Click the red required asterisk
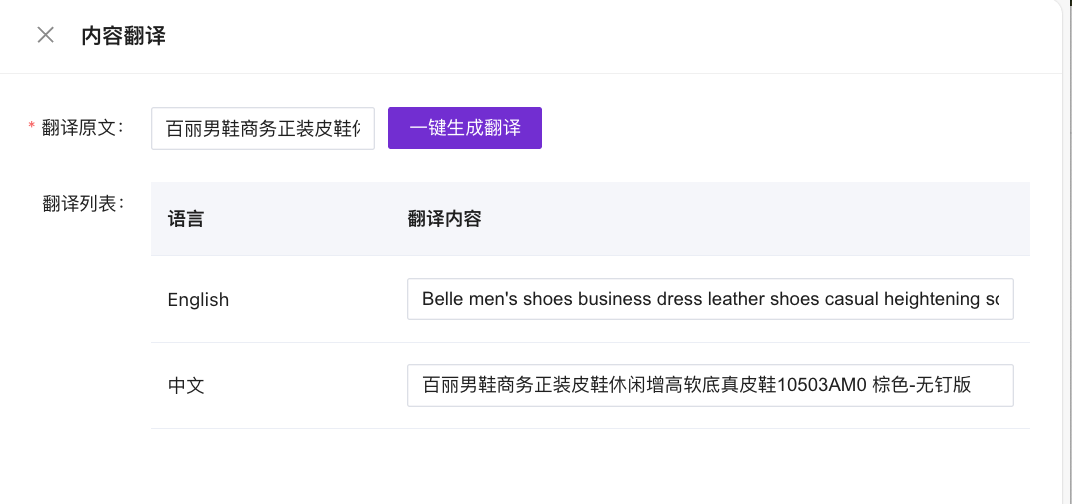Image resolution: width=1072 pixels, height=504 pixels. point(31,127)
